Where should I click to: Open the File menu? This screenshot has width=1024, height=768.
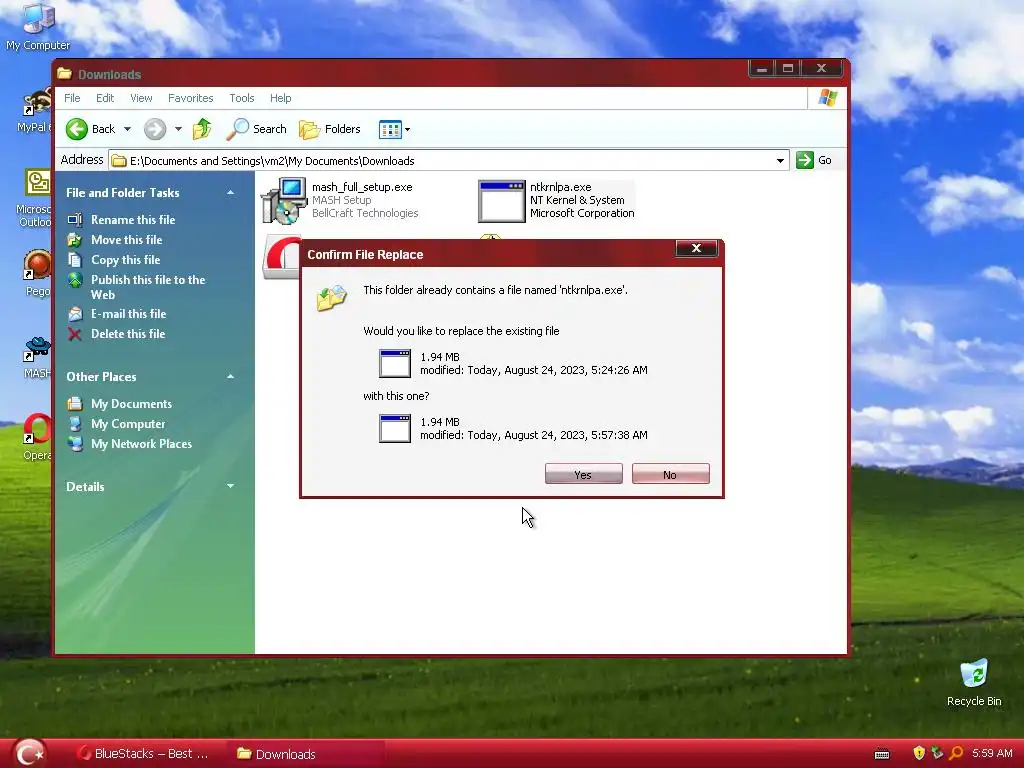pos(72,98)
